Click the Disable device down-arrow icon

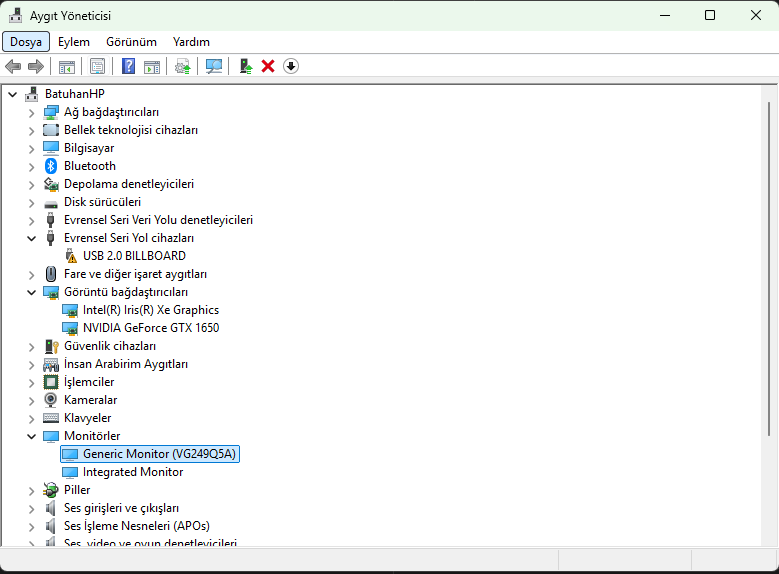tap(291, 66)
